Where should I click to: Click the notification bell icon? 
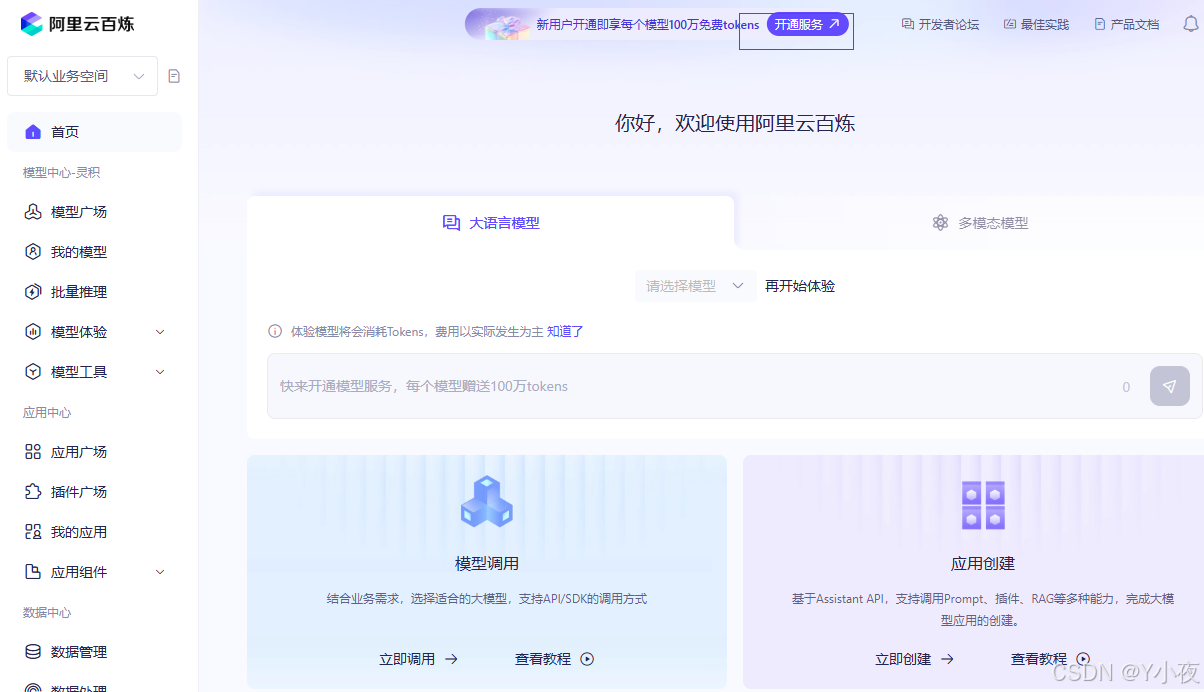click(1190, 25)
